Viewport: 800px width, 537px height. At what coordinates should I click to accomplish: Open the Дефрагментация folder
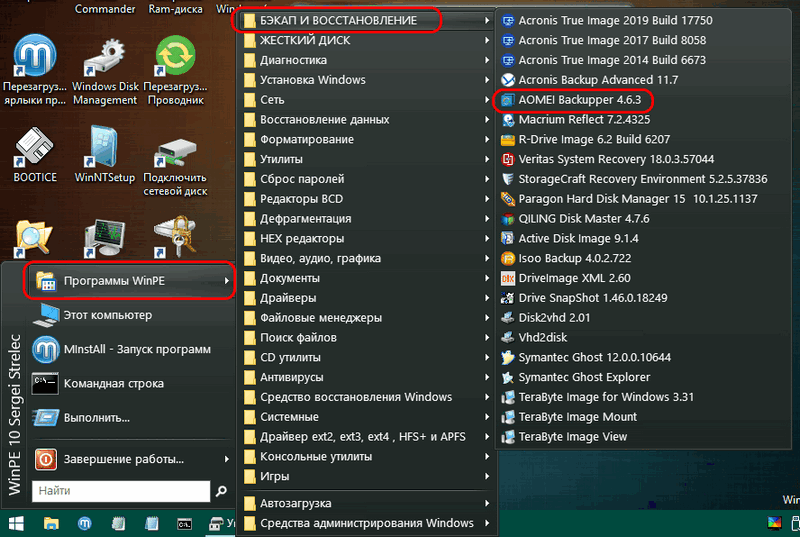click(366, 219)
